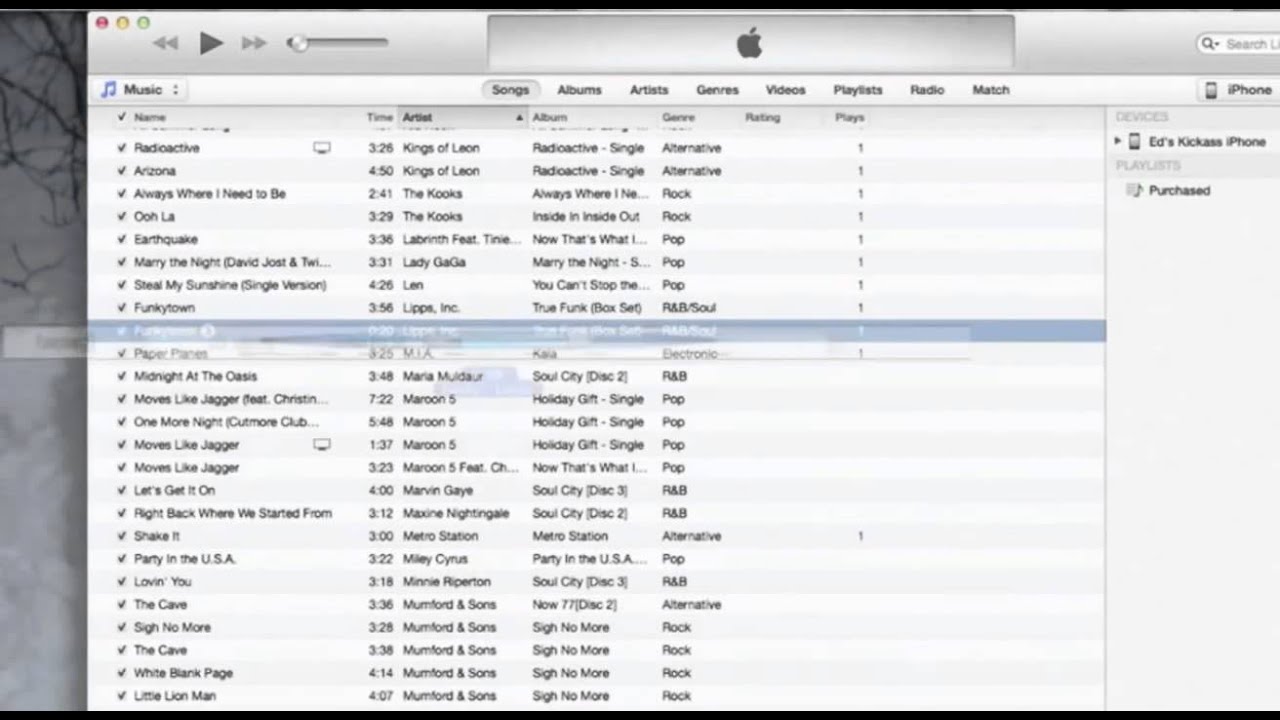Click the volume slider track

[x=338, y=43]
